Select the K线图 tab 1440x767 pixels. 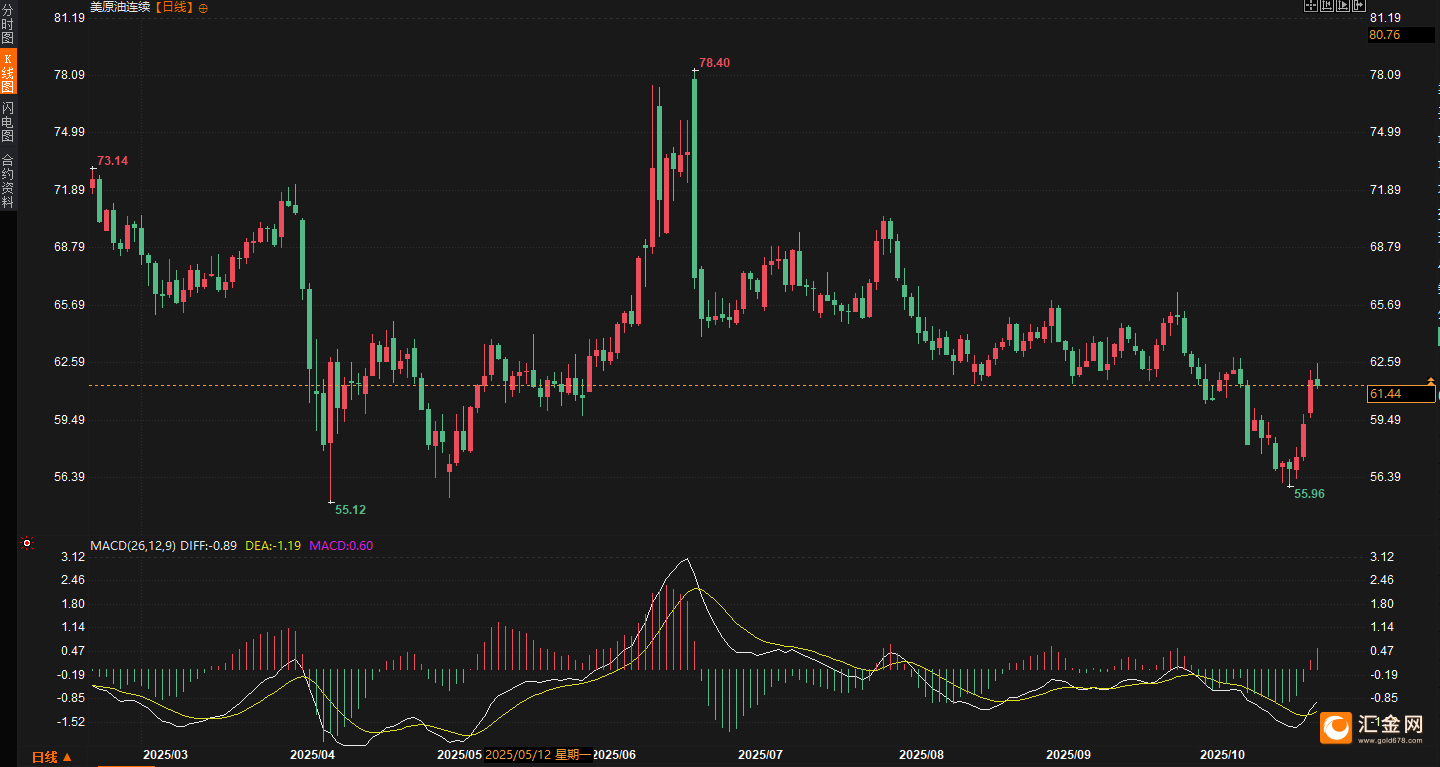click(8, 73)
